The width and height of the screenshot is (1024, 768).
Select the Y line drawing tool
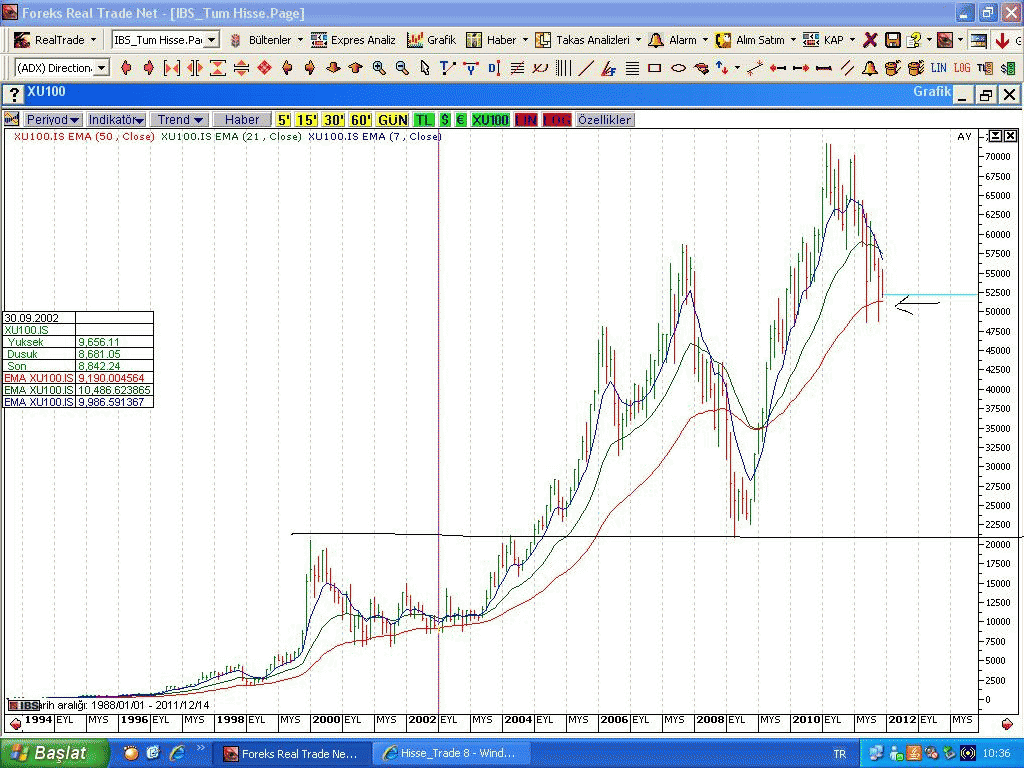click(x=471, y=68)
